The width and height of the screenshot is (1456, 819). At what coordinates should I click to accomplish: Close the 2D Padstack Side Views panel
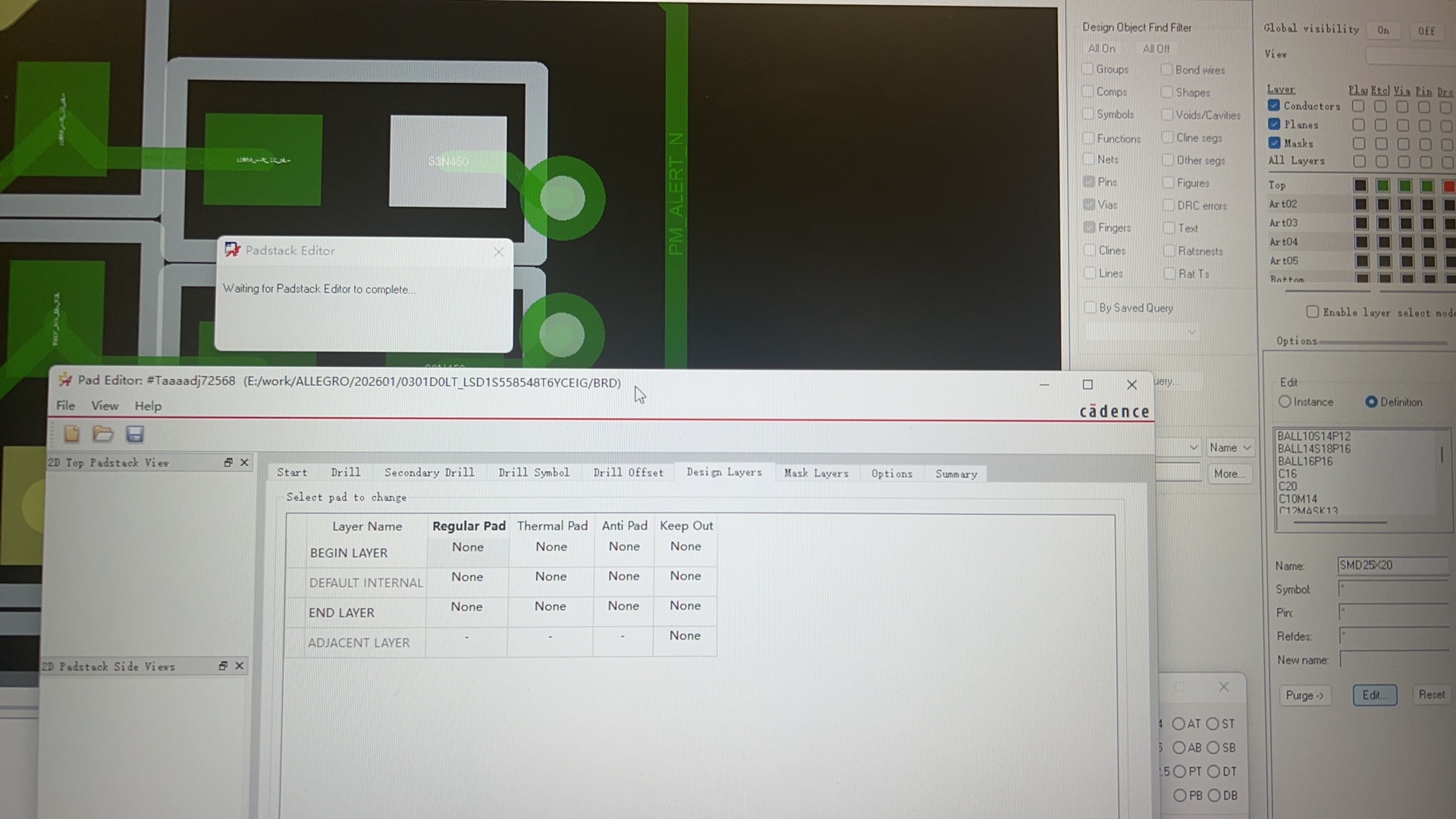(240, 666)
